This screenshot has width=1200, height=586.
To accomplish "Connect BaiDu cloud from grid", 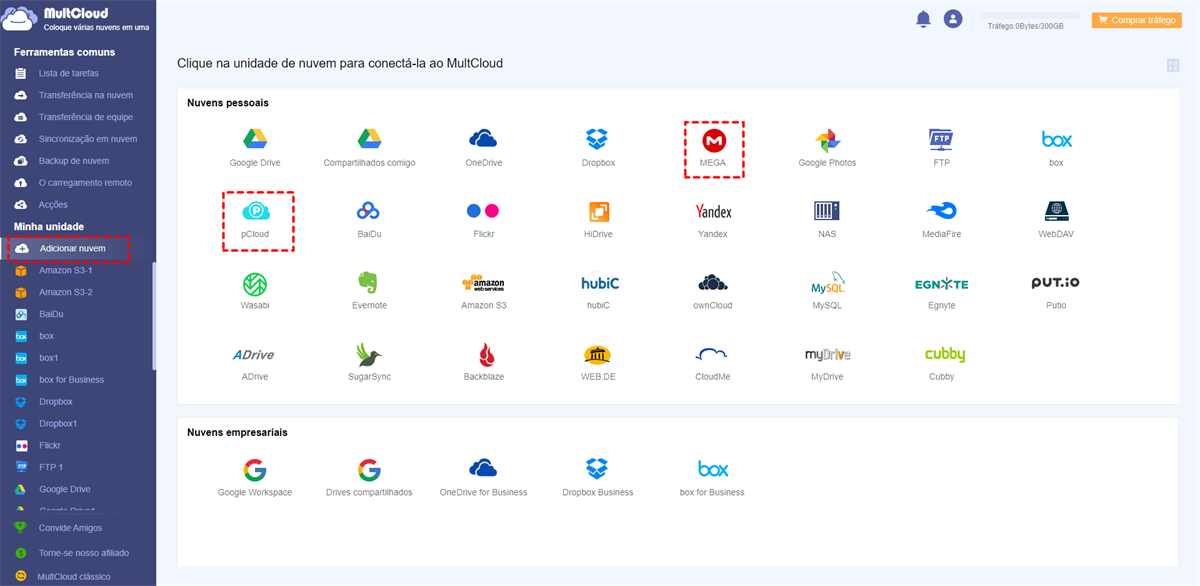I will coord(369,219).
